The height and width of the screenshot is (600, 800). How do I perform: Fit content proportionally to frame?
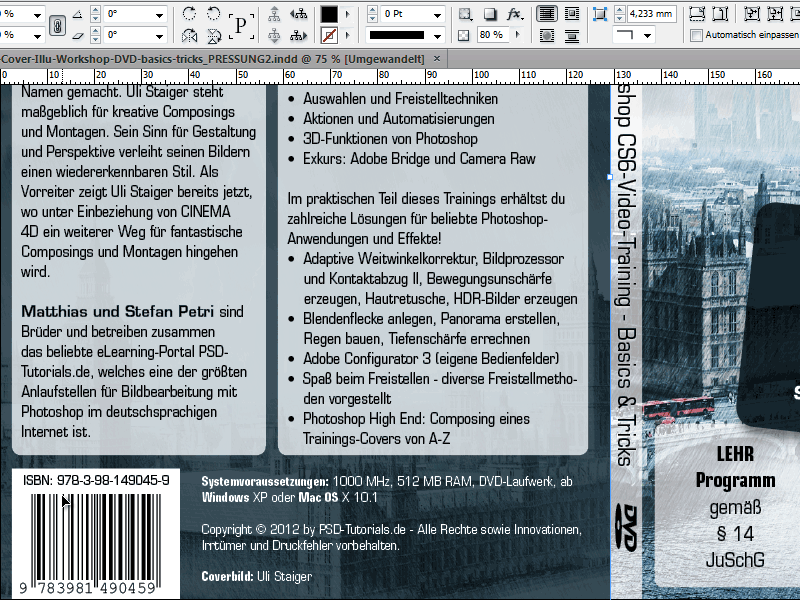click(x=719, y=14)
